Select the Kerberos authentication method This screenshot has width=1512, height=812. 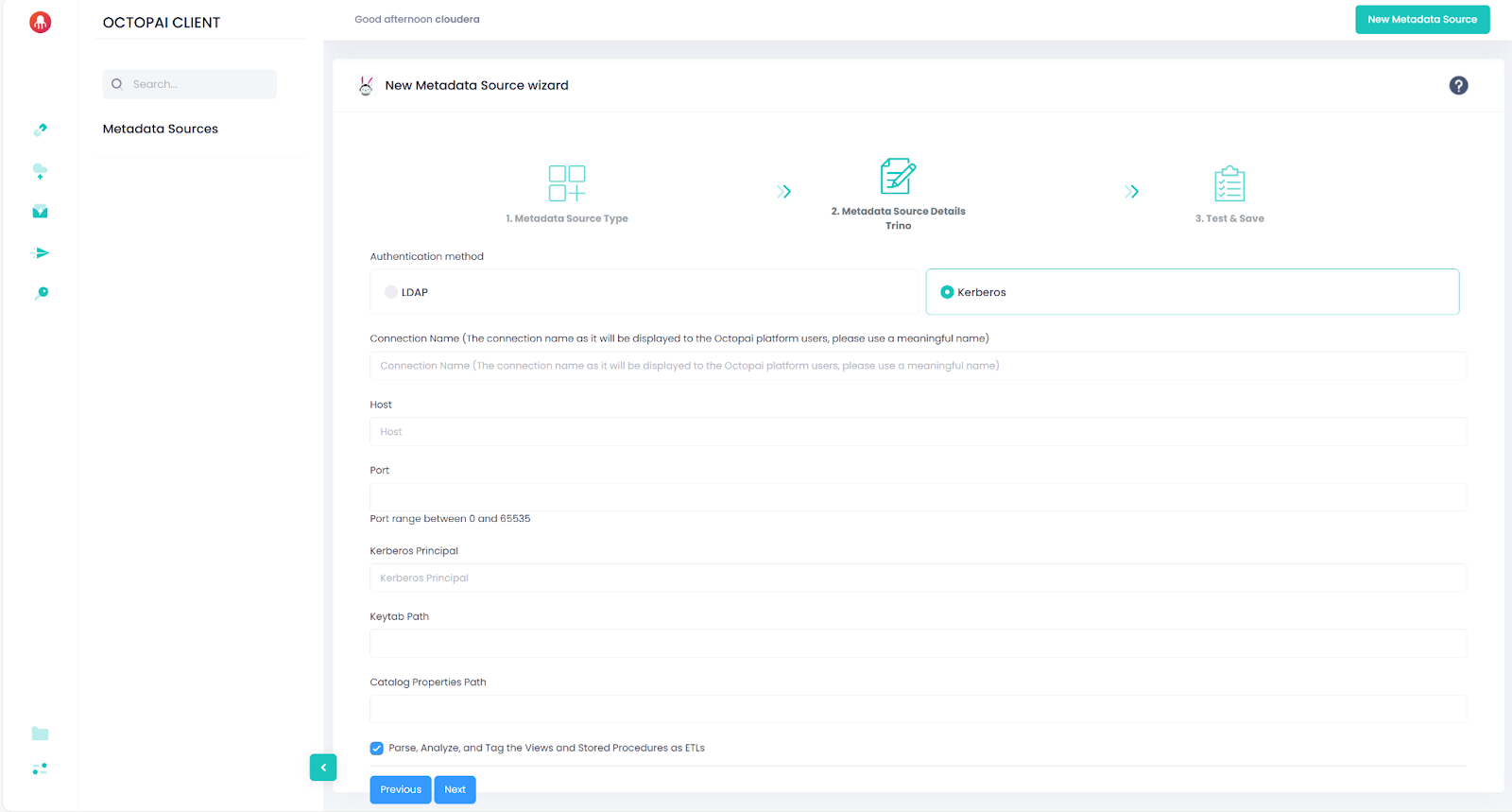pyautogui.click(x=1193, y=292)
